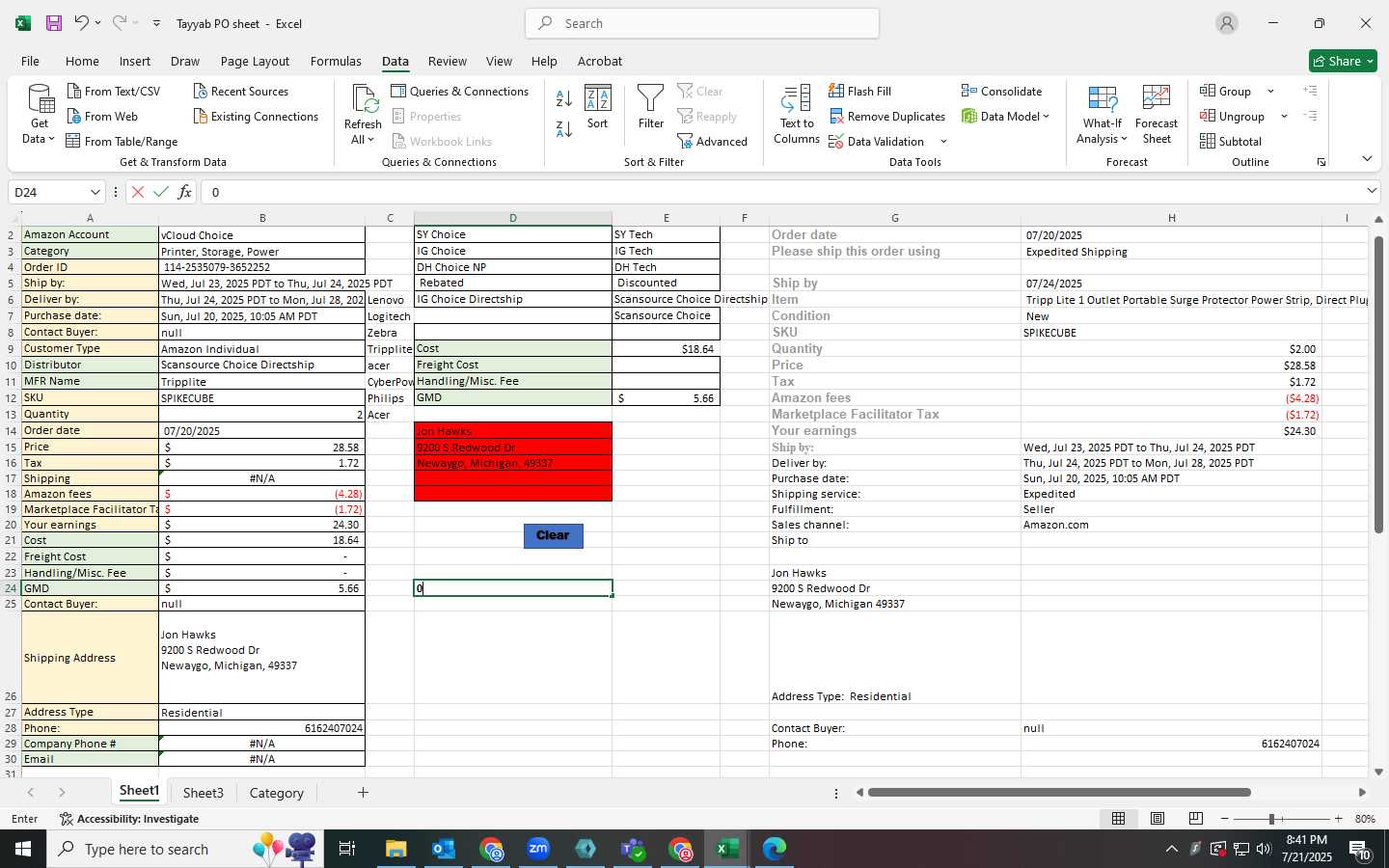The image size is (1389, 868).
Task: Expand Data Validation dropdown arrow
Action: [943, 141]
